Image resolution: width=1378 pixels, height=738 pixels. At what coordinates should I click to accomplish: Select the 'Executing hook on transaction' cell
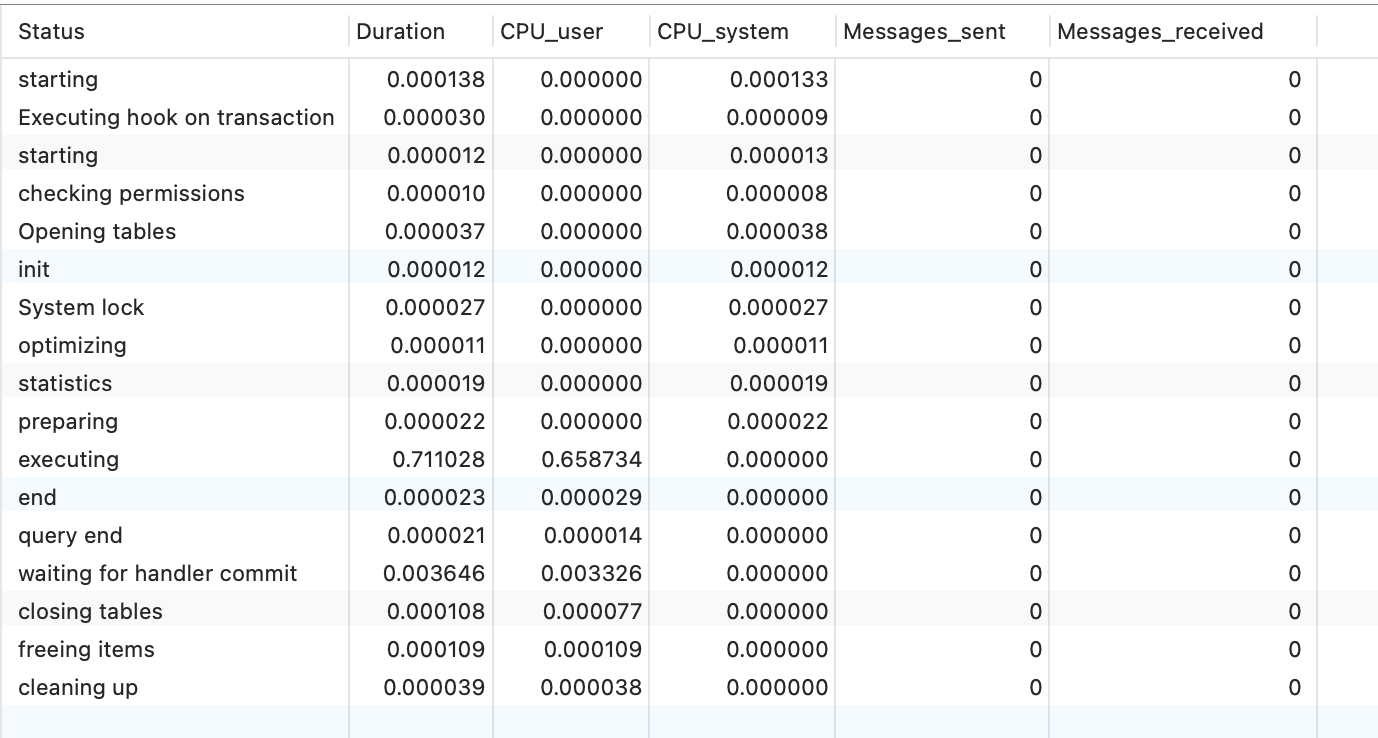coord(176,118)
